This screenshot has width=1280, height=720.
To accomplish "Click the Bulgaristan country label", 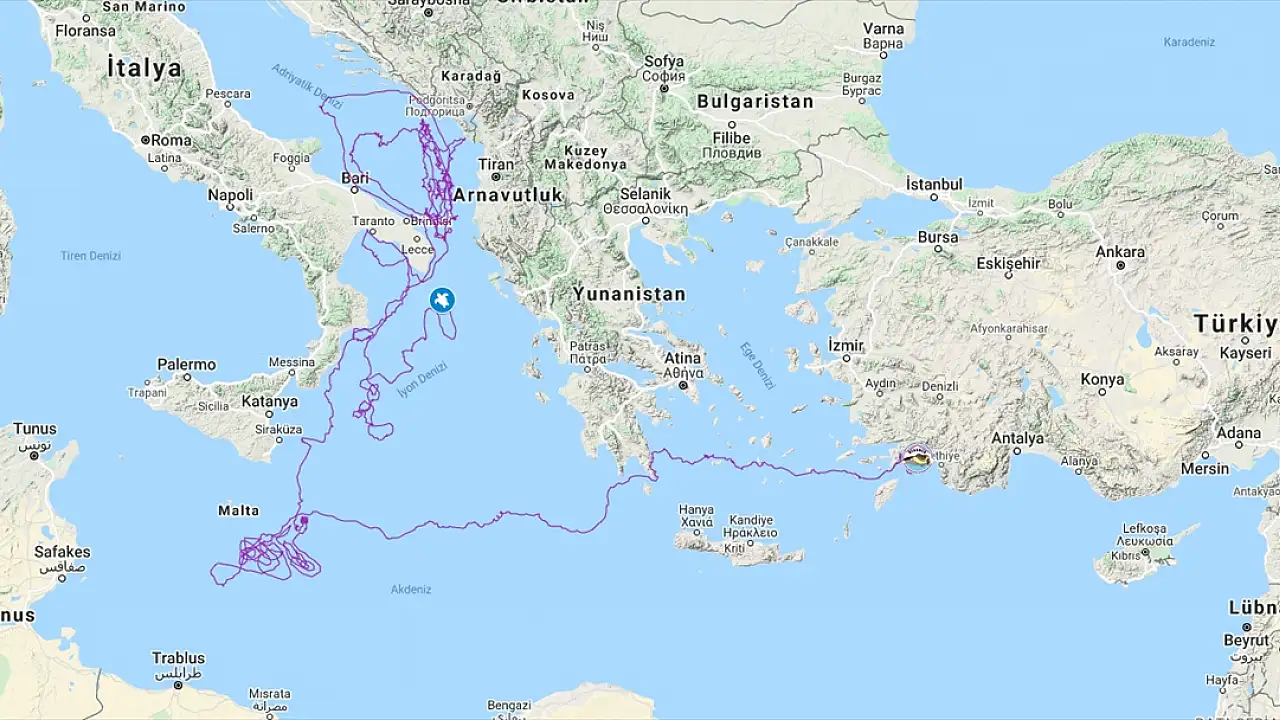I will point(755,102).
